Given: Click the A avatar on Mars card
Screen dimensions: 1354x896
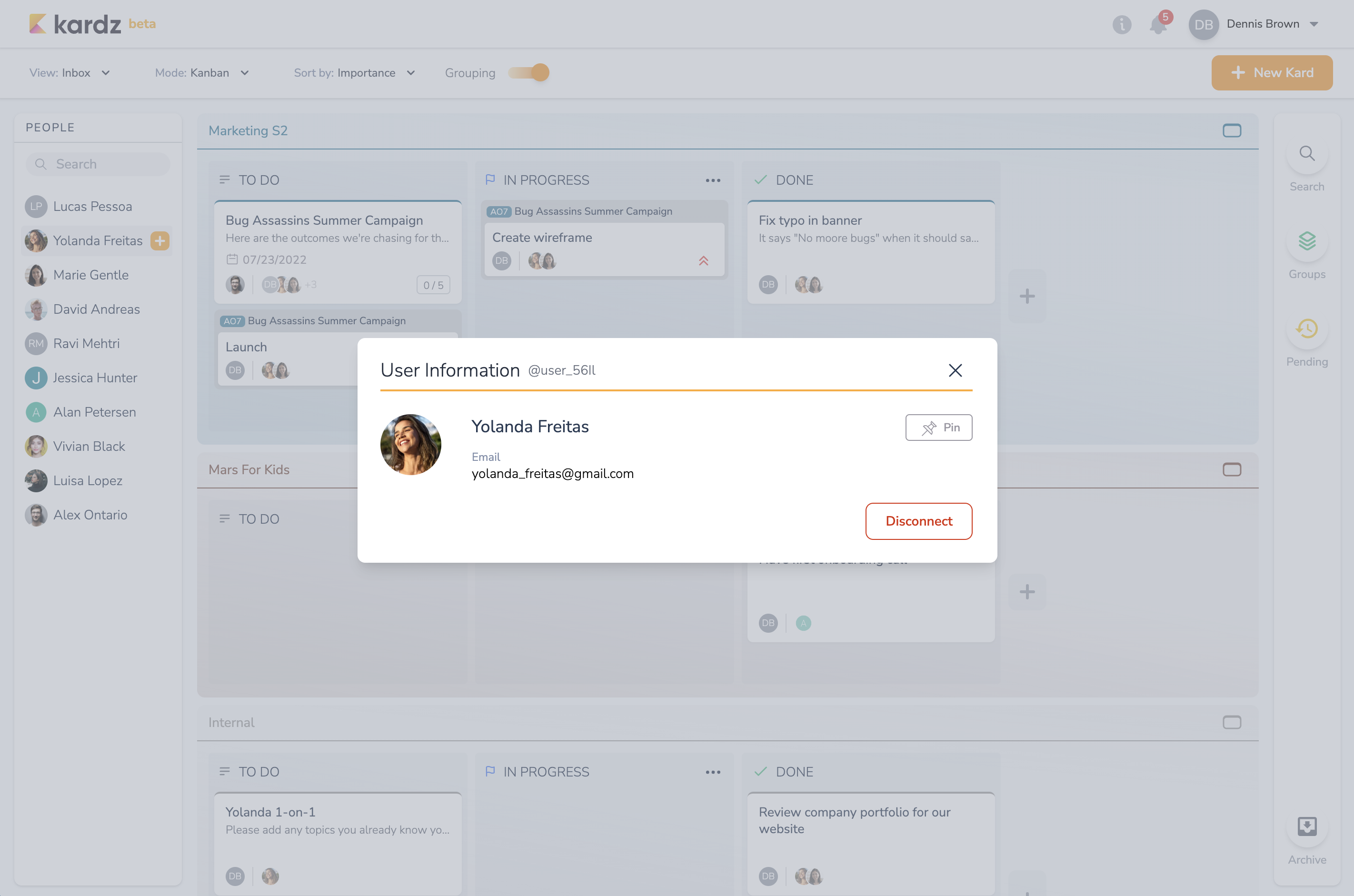Looking at the screenshot, I should 803,623.
